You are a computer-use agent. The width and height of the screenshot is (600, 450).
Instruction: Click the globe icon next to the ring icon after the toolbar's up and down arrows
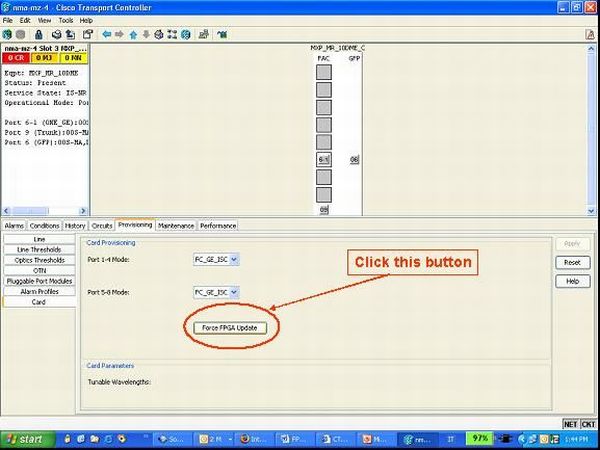[x=186, y=35]
